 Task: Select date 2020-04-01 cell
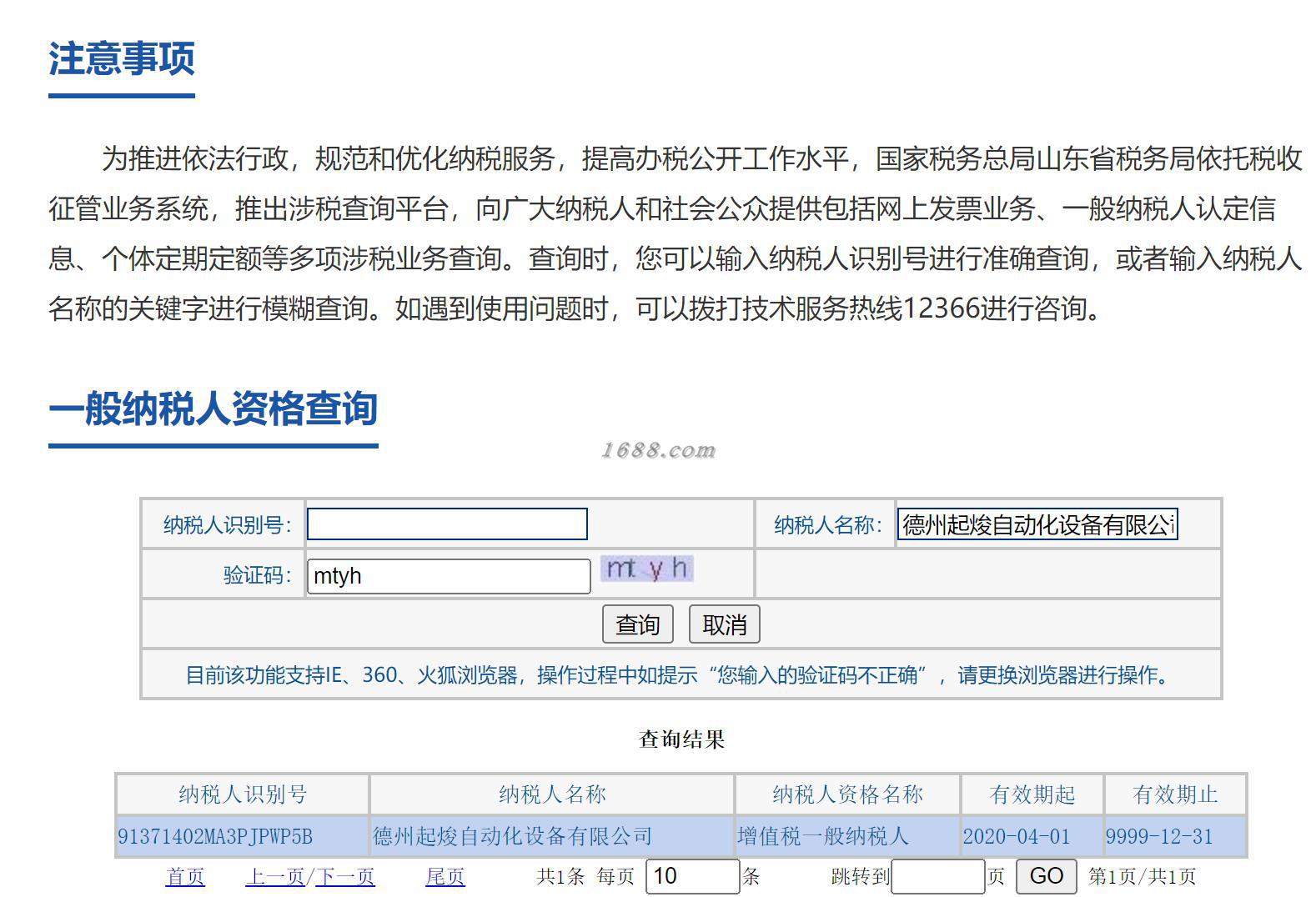pyautogui.click(x=1032, y=836)
